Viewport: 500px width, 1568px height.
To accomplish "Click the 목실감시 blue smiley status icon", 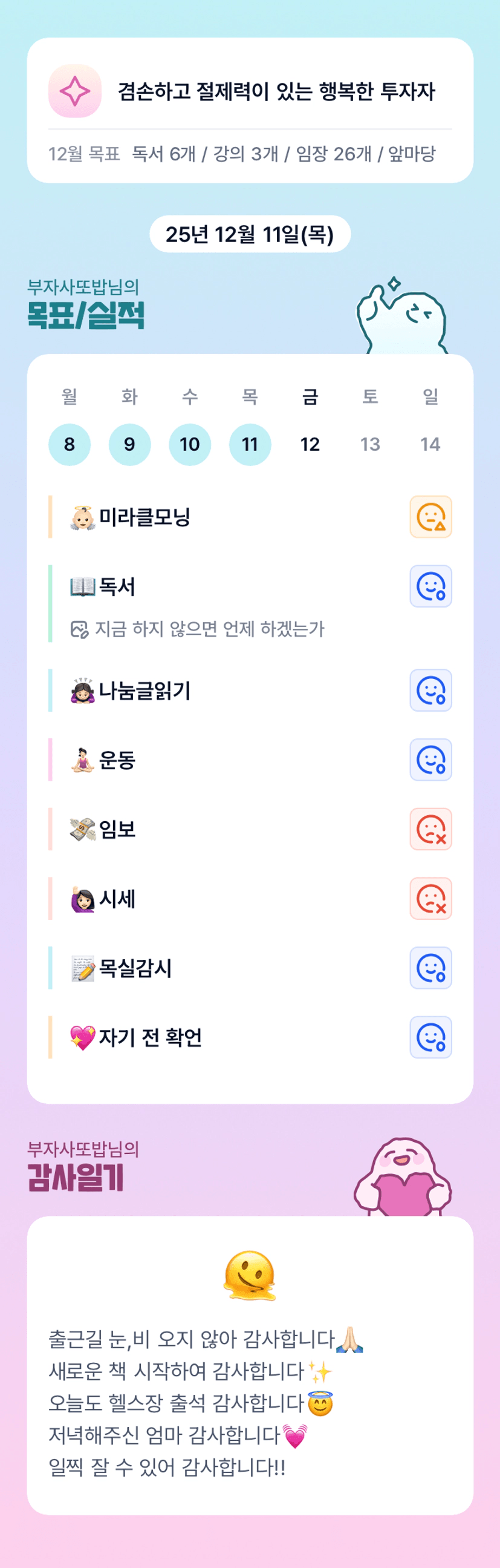I will (x=430, y=968).
